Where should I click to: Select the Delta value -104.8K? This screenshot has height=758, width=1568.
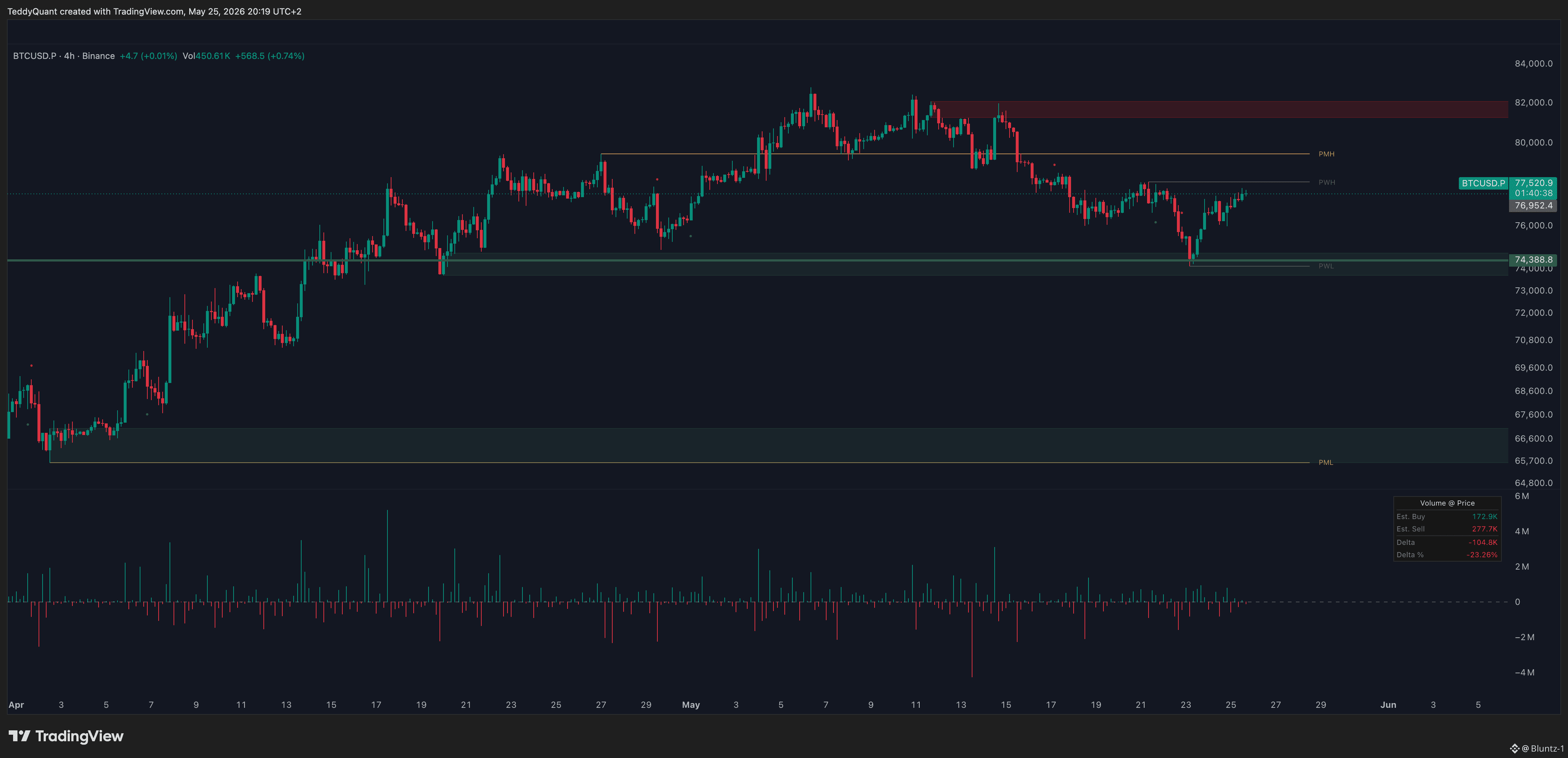point(1483,543)
